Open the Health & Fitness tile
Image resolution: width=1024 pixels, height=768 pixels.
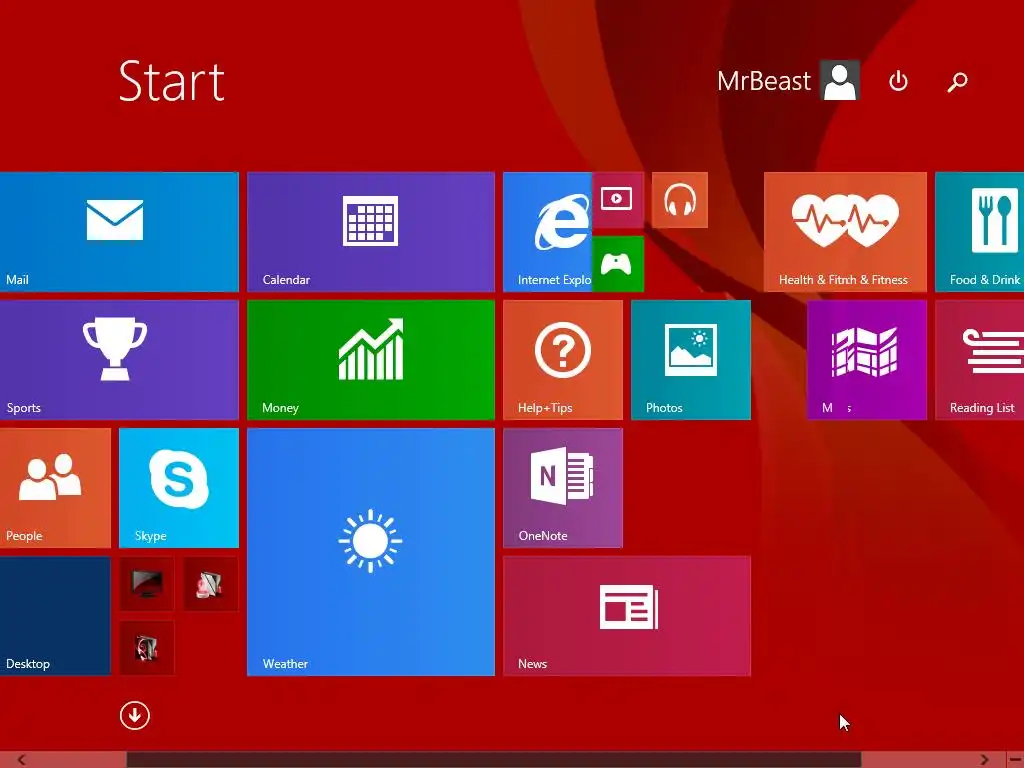pos(845,232)
